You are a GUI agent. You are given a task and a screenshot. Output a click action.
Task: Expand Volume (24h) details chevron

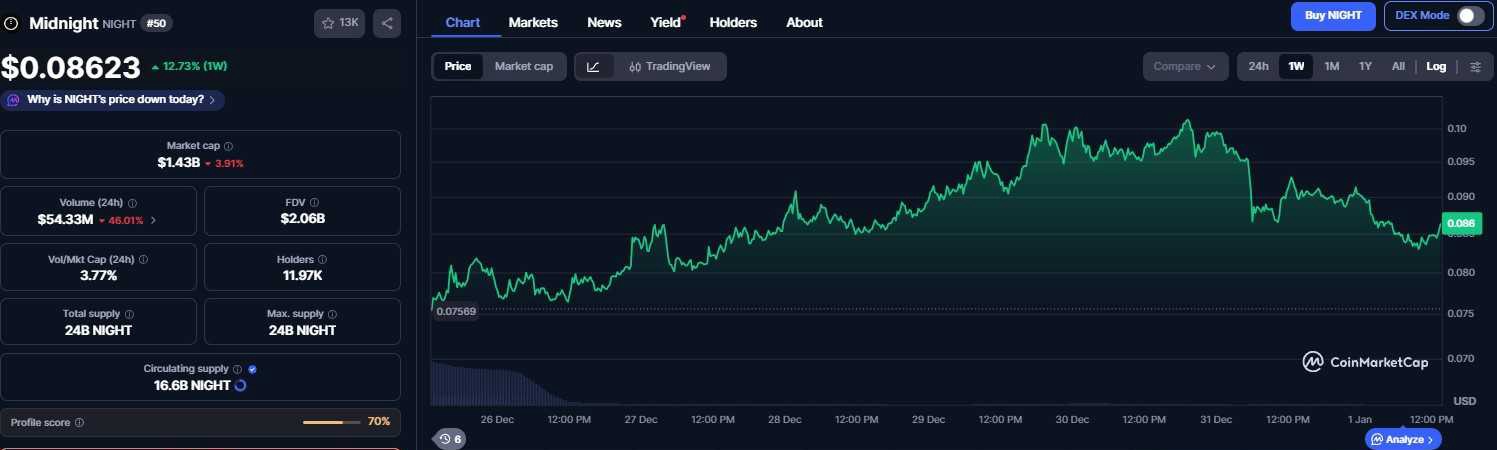pyautogui.click(x=153, y=220)
